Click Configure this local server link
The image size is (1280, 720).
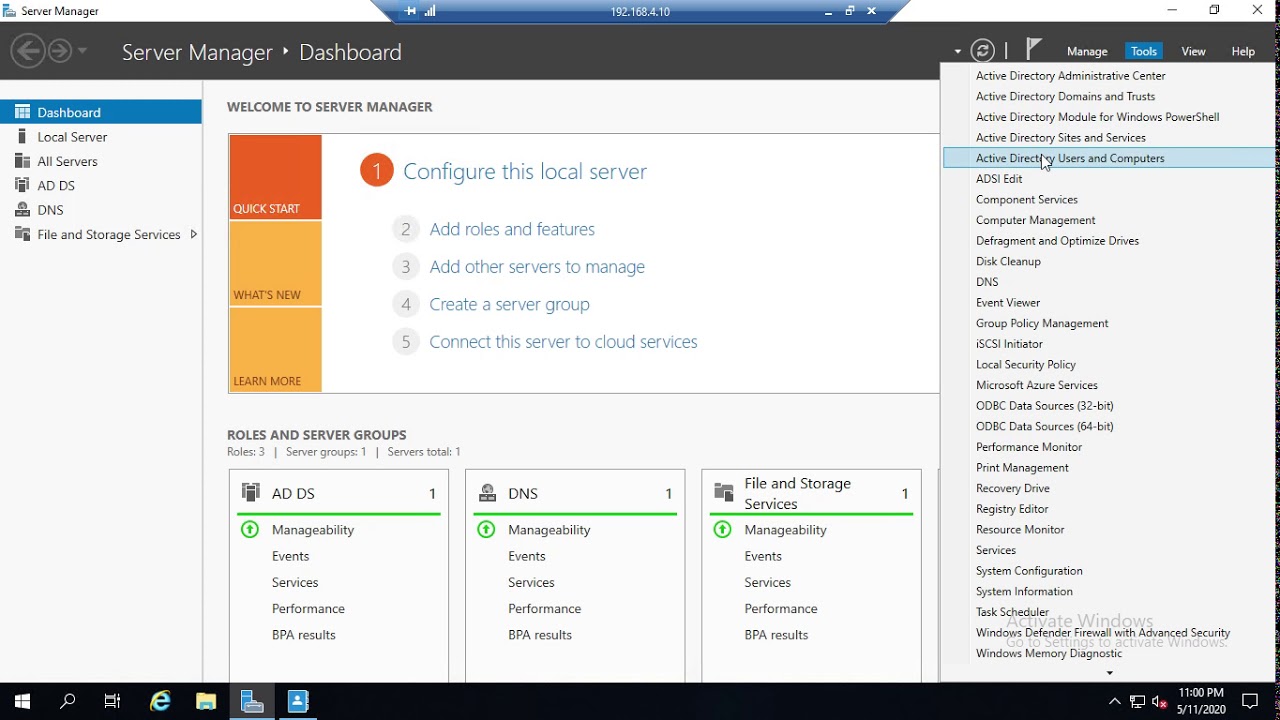525,171
